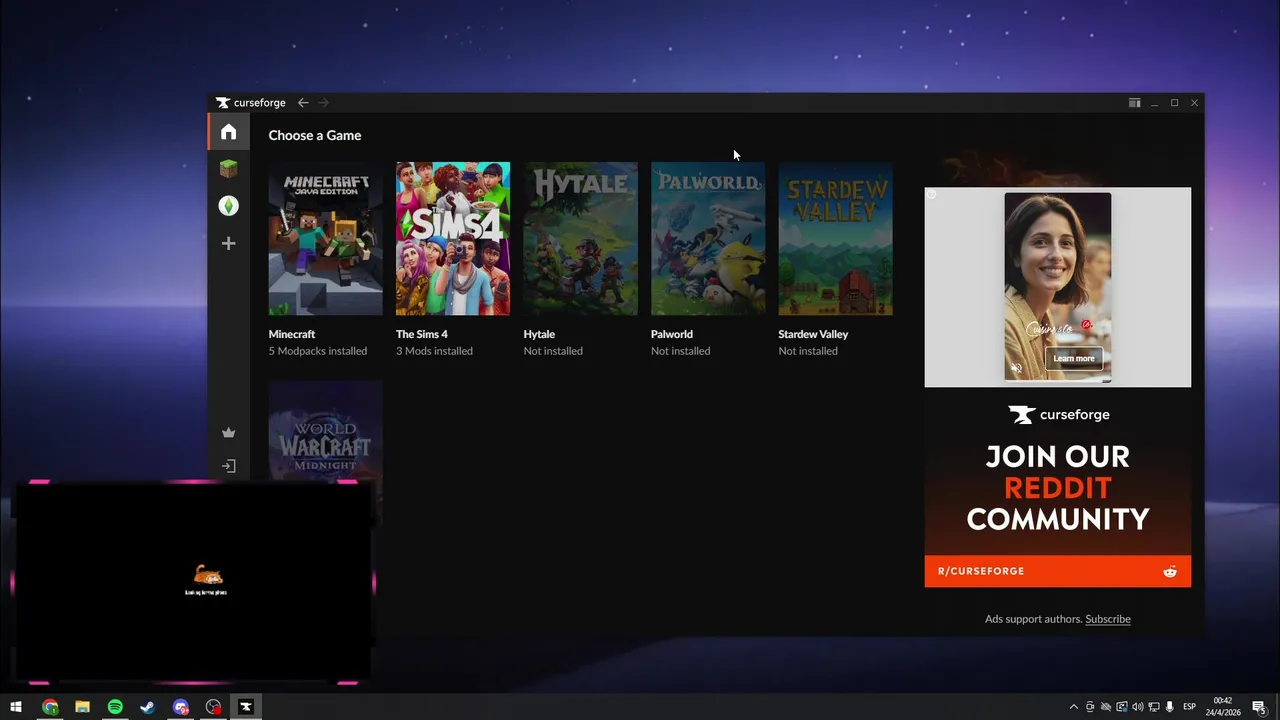Click the ad info icon in the ad corner
Screen dimensions: 1280x720
click(931, 194)
